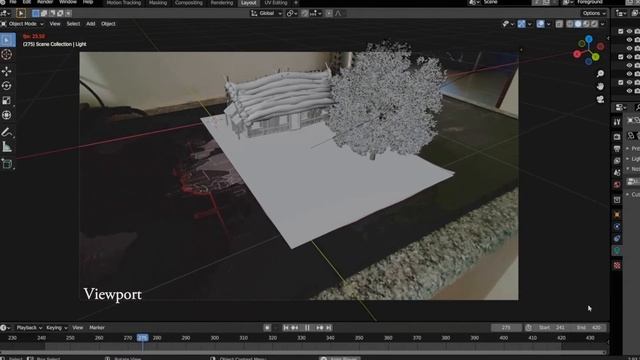The height and width of the screenshot is (360, 640).
Task: Open the Global transform orientation dropdown
Action: (x=266, y=13)
